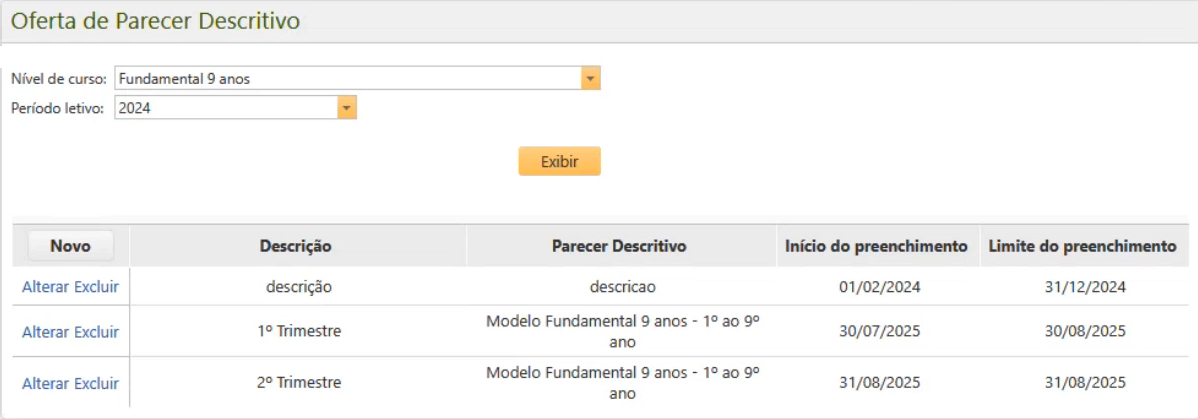Click the Fundamental 9 anos combo field
Viewport: 1198px width, 419px height.
tap(347, 78)
